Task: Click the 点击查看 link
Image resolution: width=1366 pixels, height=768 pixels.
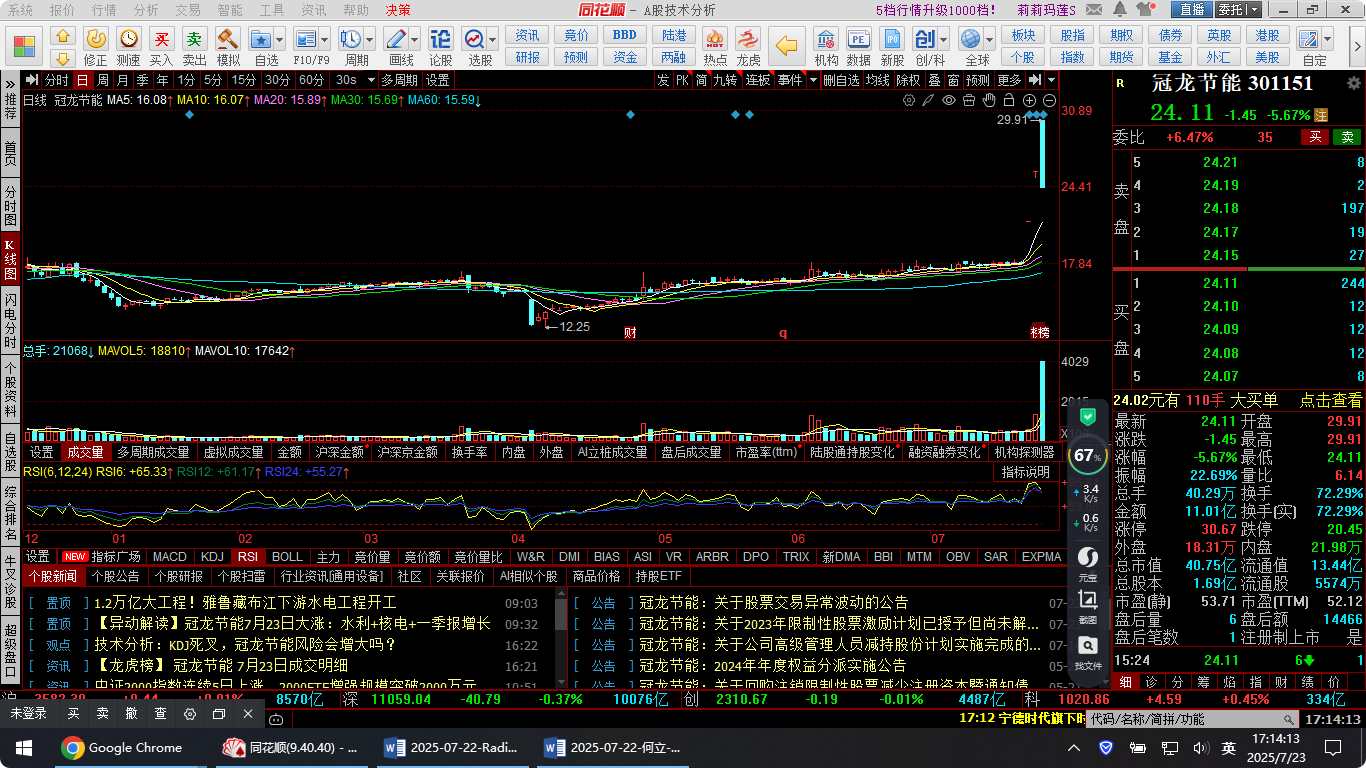Action: click(1330, 400)
